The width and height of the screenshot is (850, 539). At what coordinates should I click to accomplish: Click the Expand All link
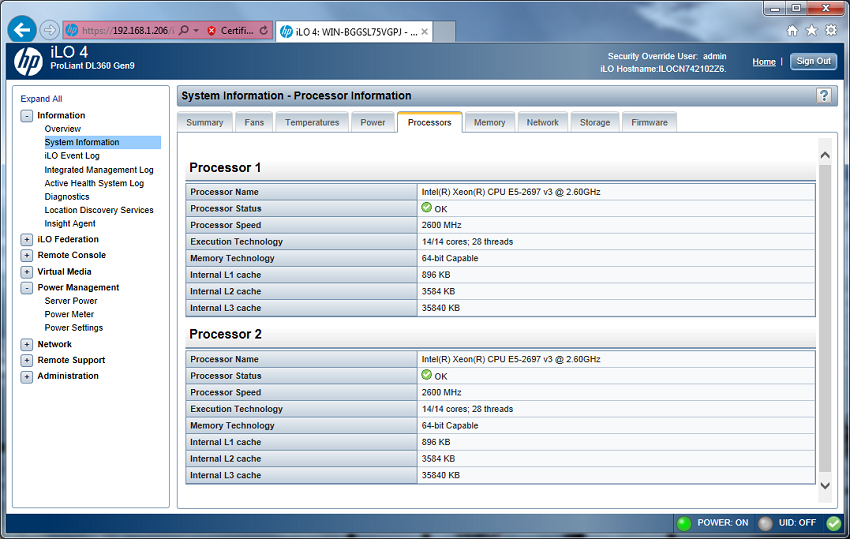[41, 99]
